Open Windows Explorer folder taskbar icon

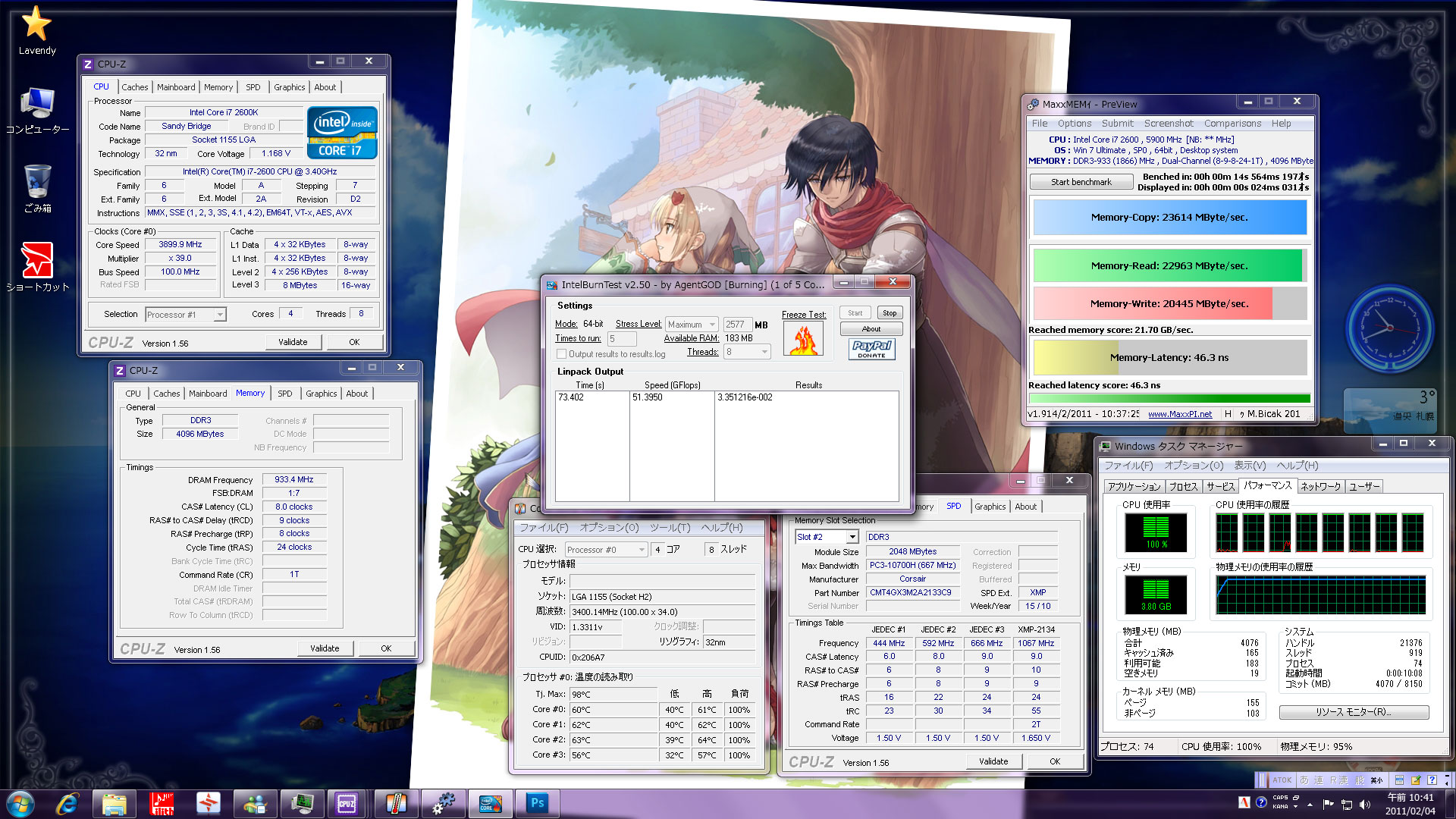[x=115, y=803]
